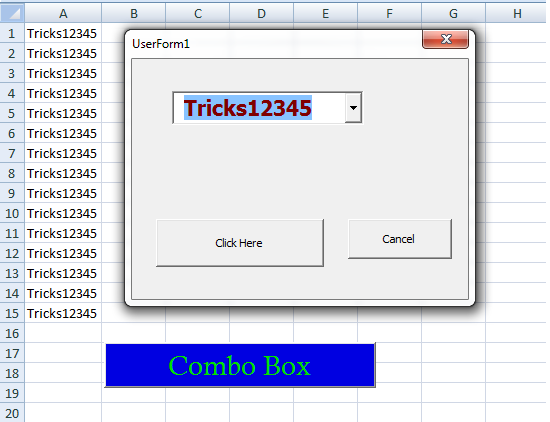This screenshot has width=550, height=422.
Task: Click the Tricks12345 combo box text field
Action: (259, 108)
